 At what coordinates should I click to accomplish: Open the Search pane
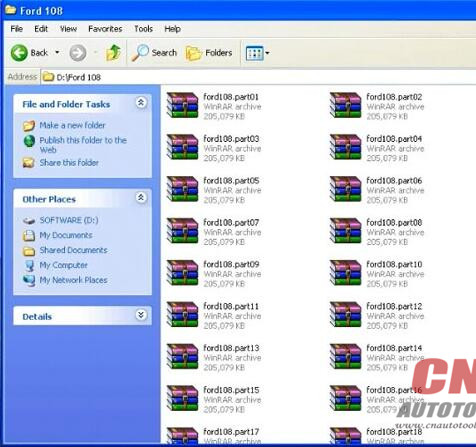click(154, 53)
